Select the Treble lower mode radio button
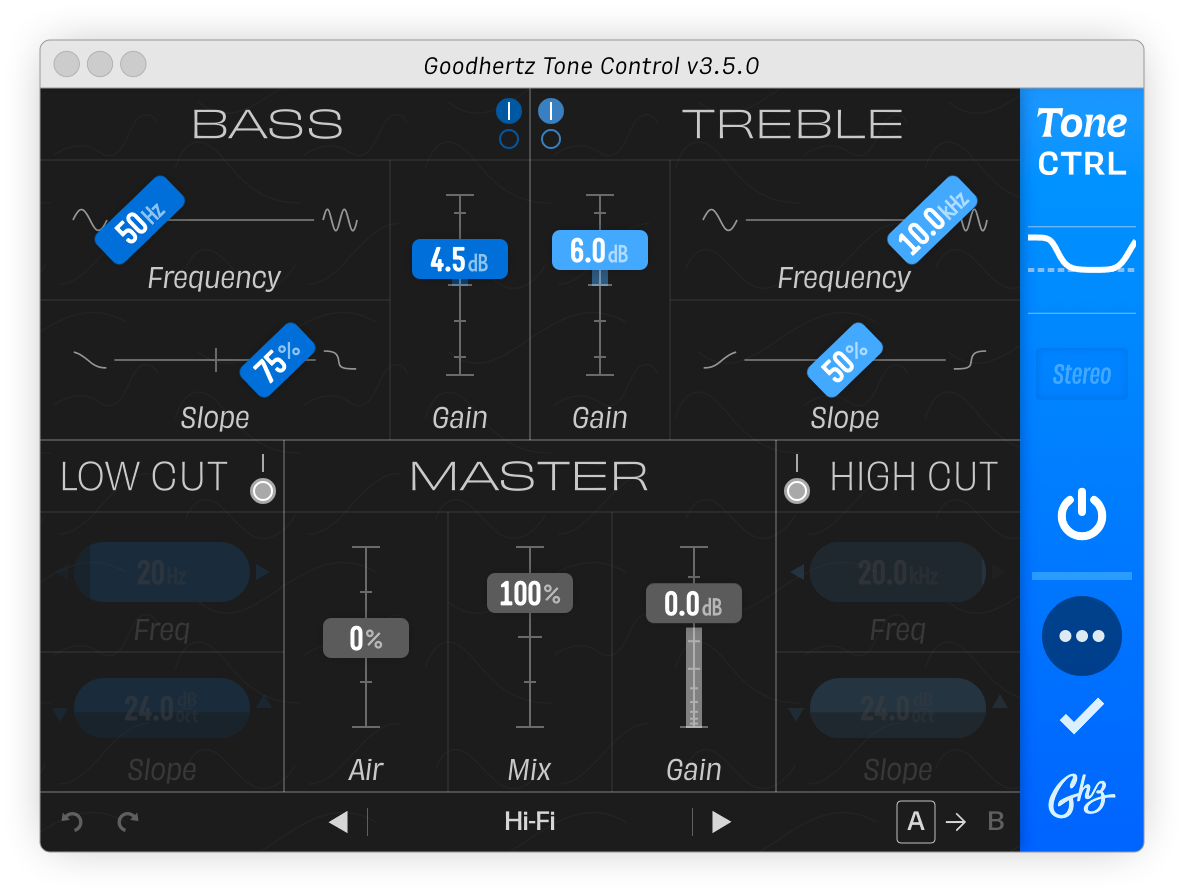 point(550,139)
